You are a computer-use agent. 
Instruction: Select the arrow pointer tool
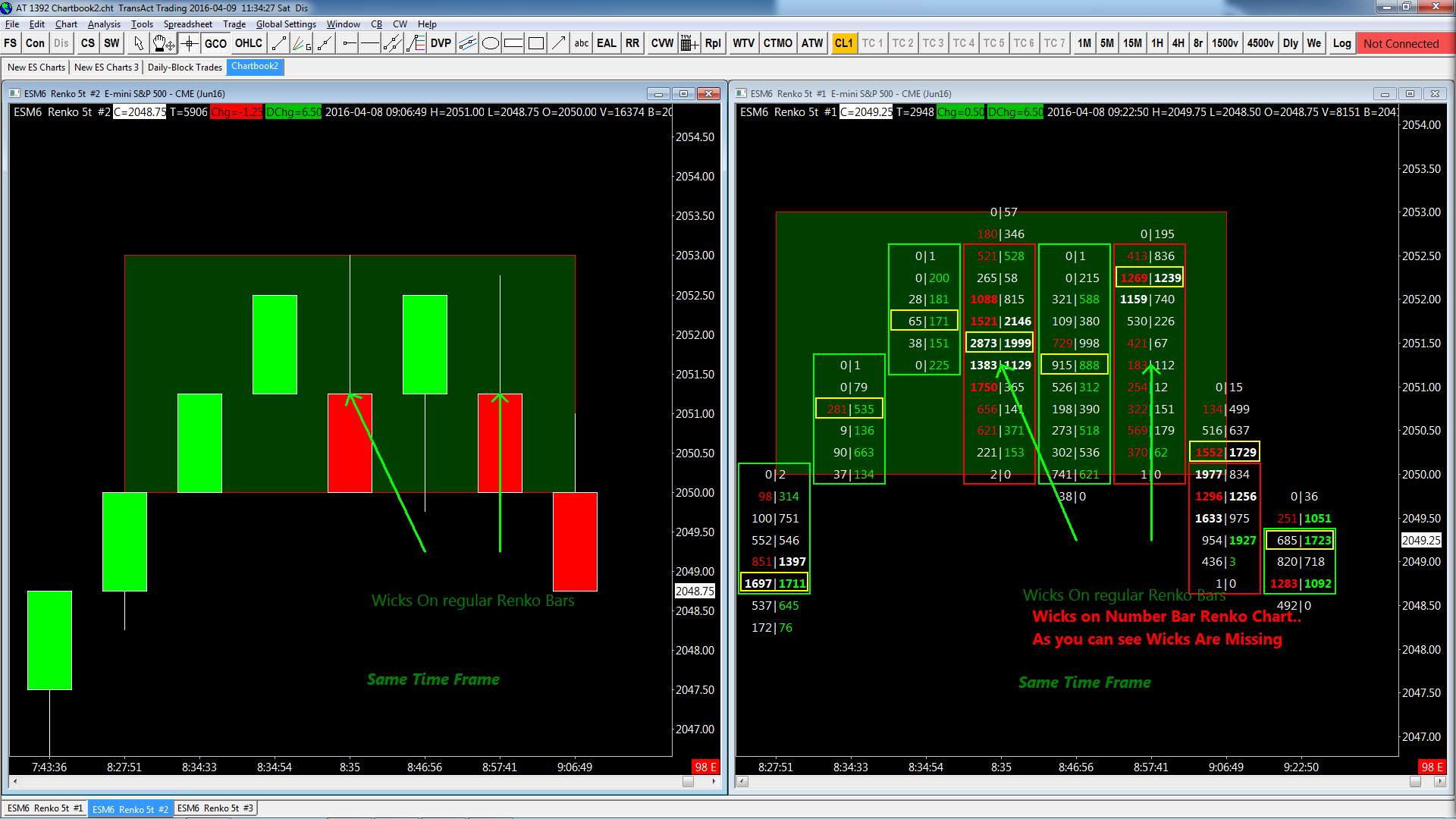tap(138, 43)
